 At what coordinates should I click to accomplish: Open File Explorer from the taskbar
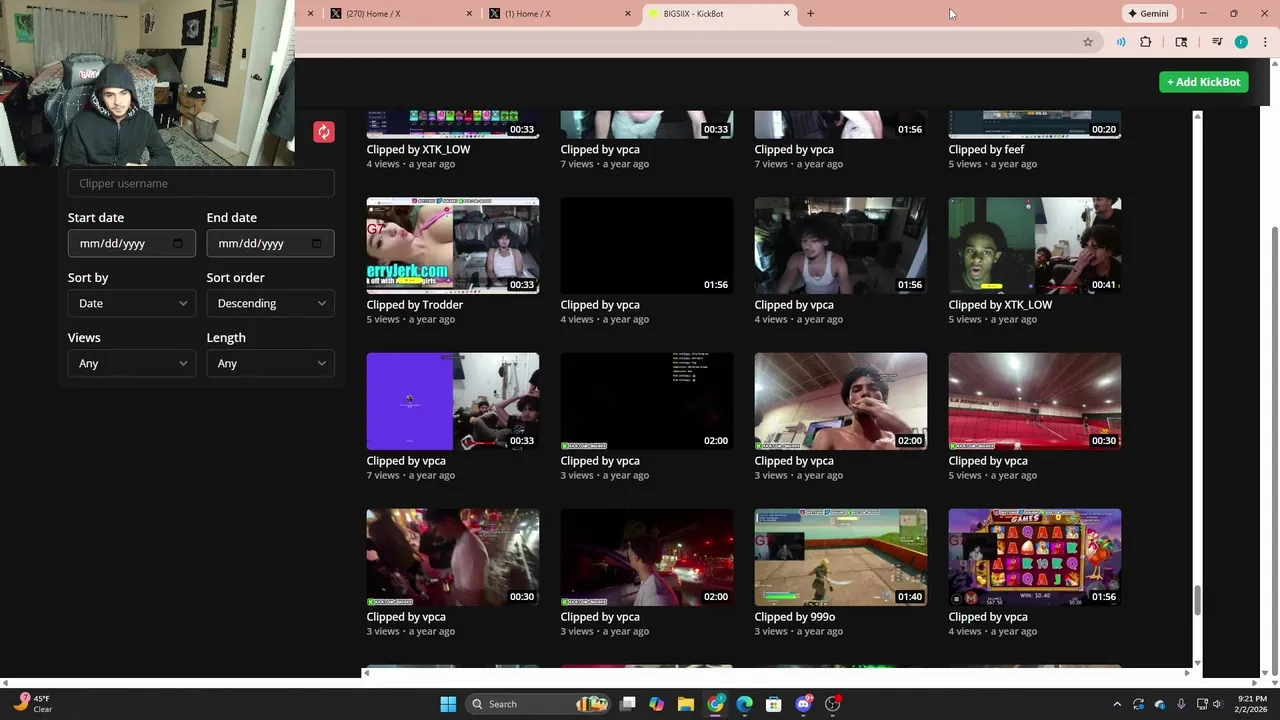click(685, 704)
